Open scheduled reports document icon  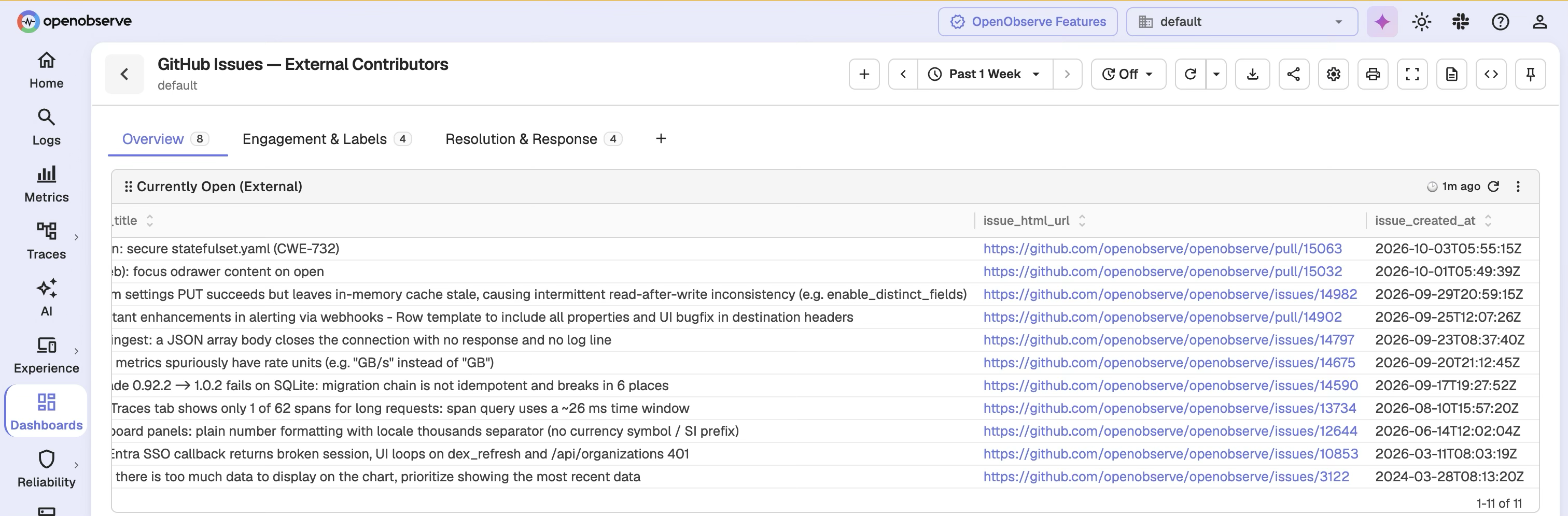point(1452,74)
